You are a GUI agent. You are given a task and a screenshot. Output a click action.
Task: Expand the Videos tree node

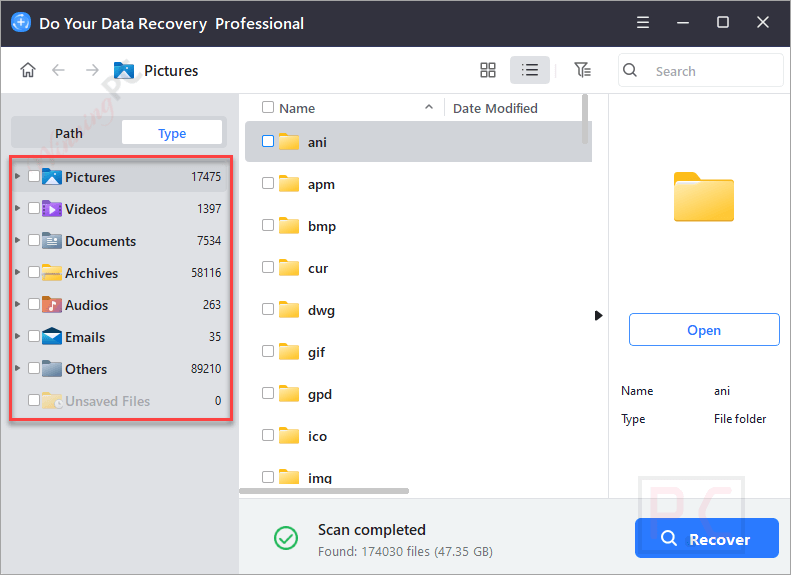(18, 208)
